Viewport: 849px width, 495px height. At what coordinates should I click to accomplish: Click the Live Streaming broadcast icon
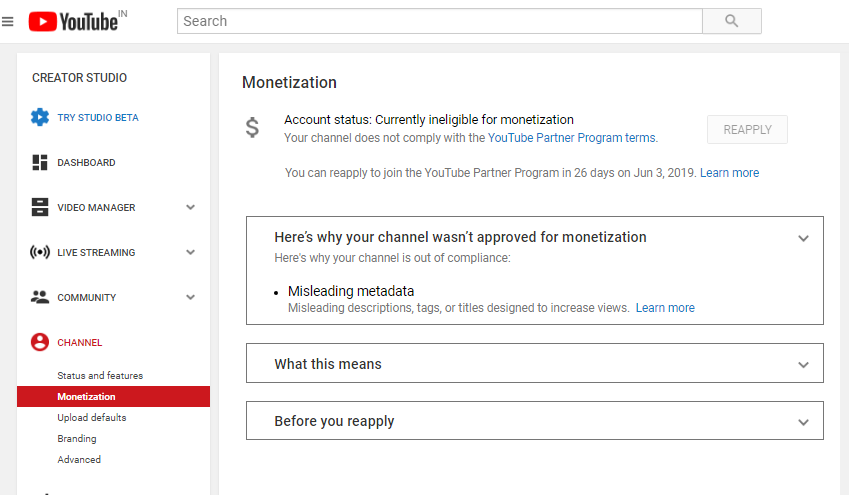click(40, 252)
